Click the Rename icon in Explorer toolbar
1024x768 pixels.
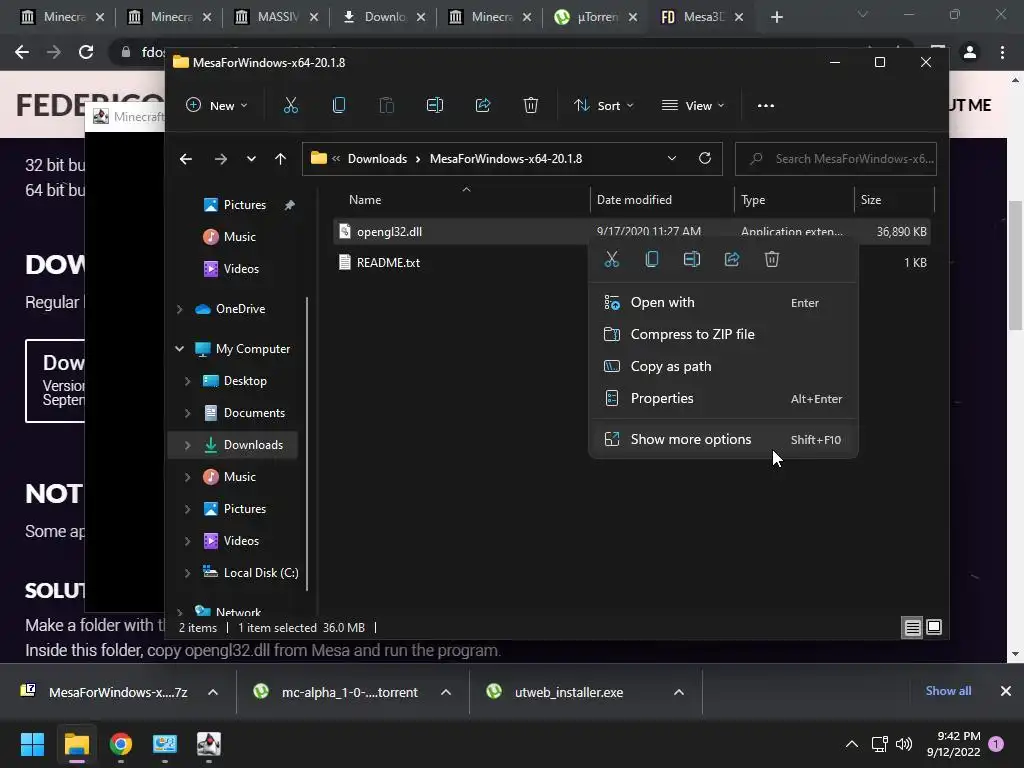point(434,105)
